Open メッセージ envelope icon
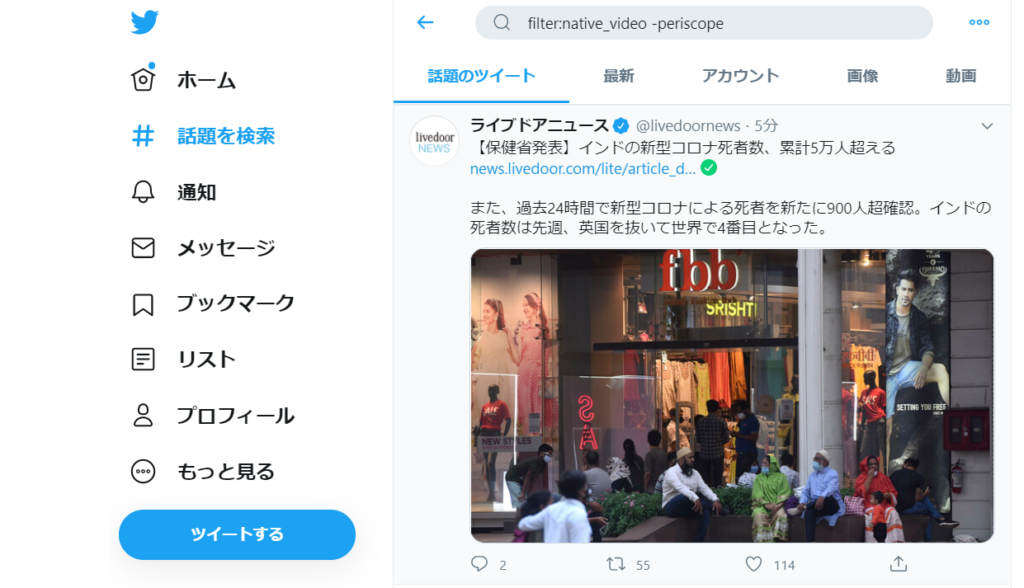The width and height of the screenshot is (1024, 588). point(143,248)
